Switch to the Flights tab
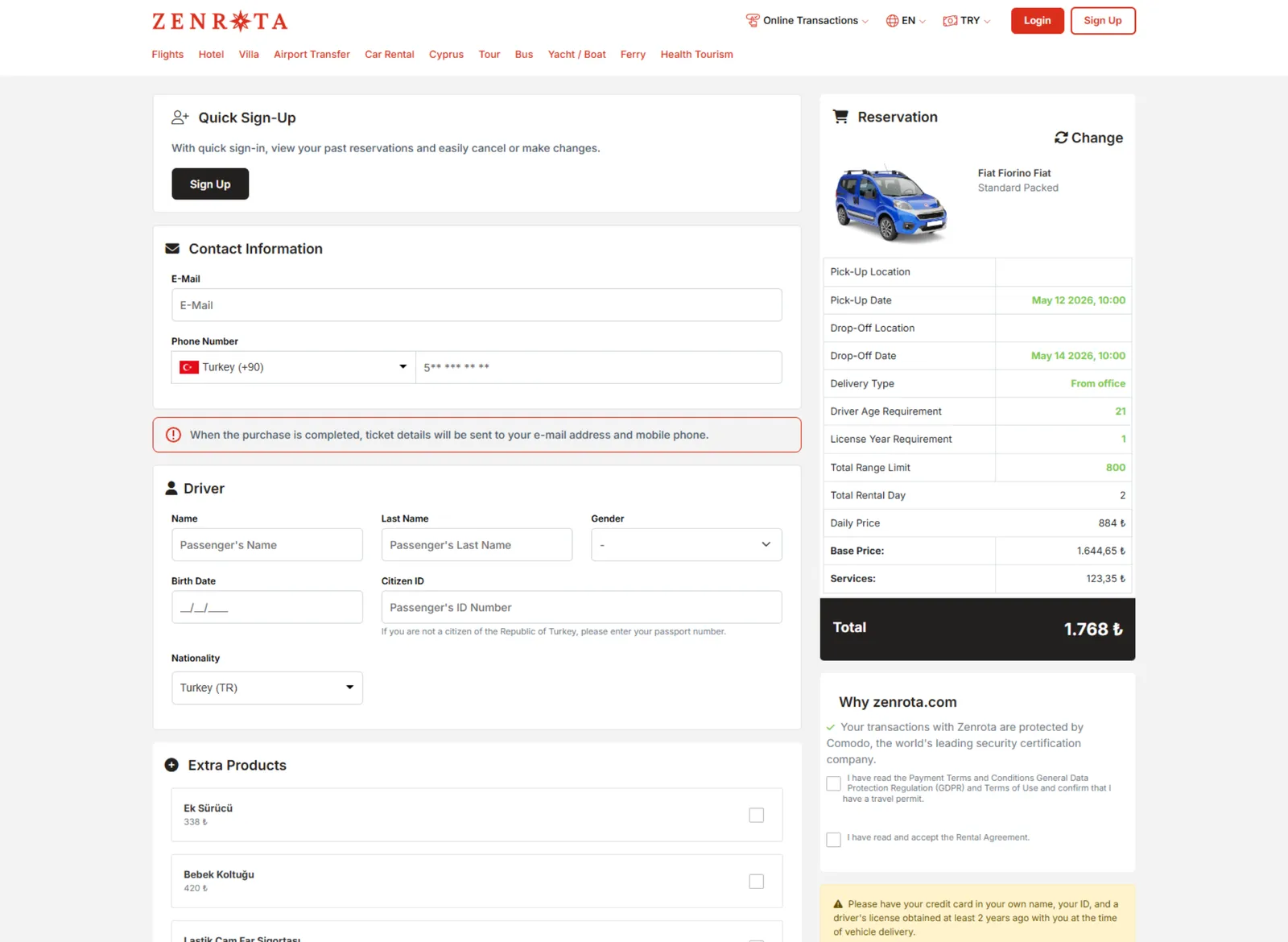This screenshot has height=942, width=1288. pos(167,54)
